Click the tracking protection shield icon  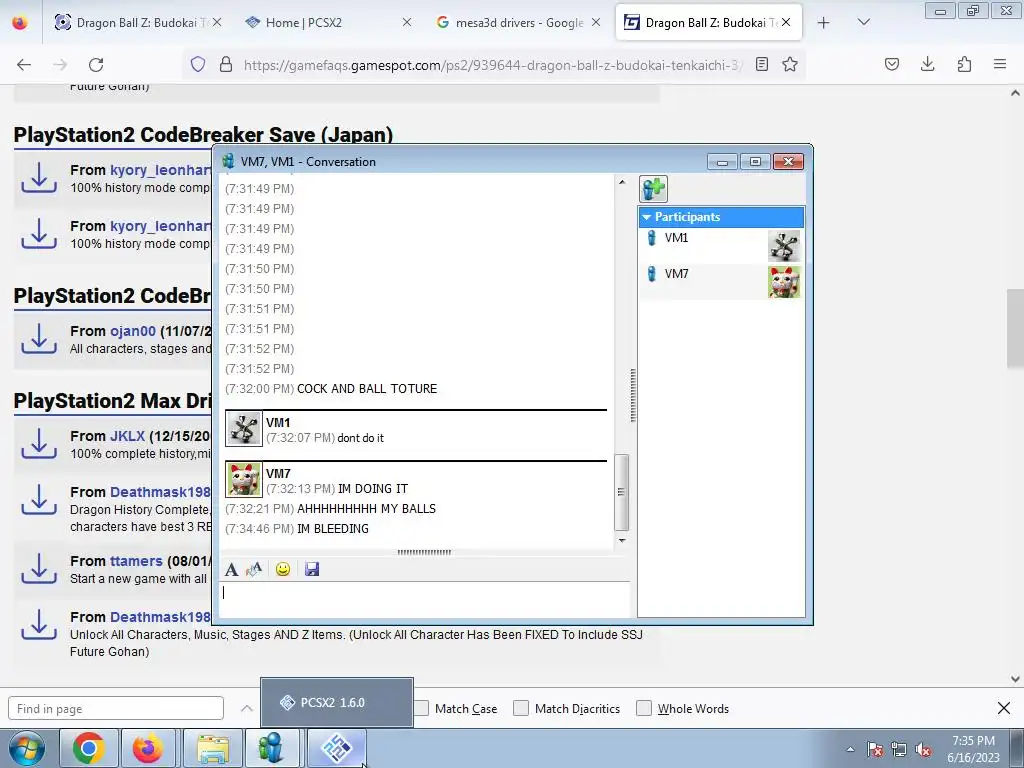pos(198,64)
